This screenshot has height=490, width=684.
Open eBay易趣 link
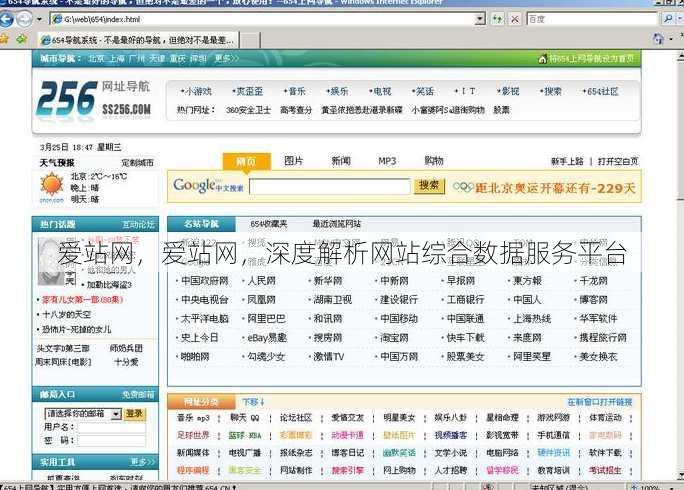267,337
